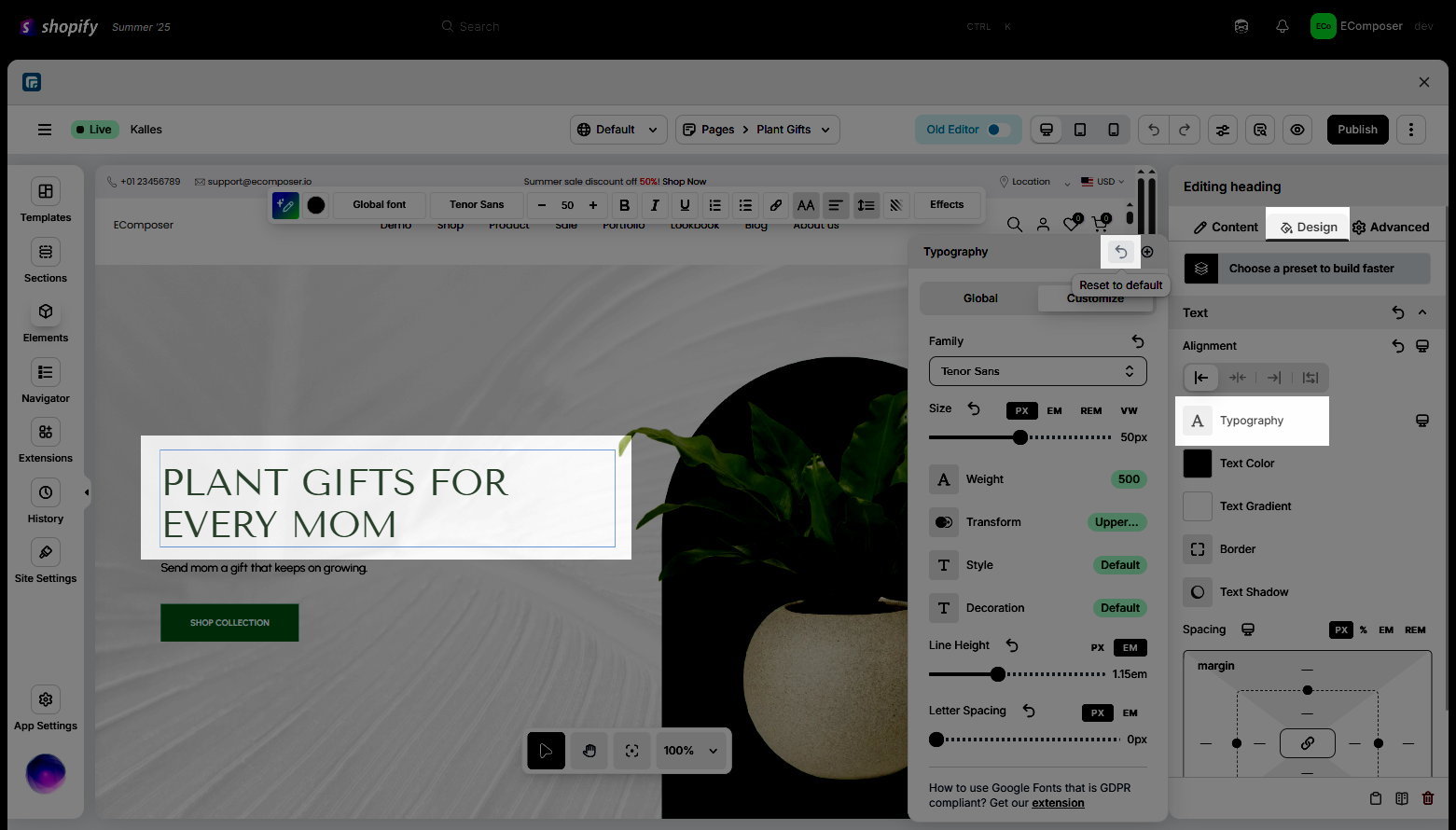Open Effects in text toolbar
Screen dimensions: 1456x830
tap(947, 205)
